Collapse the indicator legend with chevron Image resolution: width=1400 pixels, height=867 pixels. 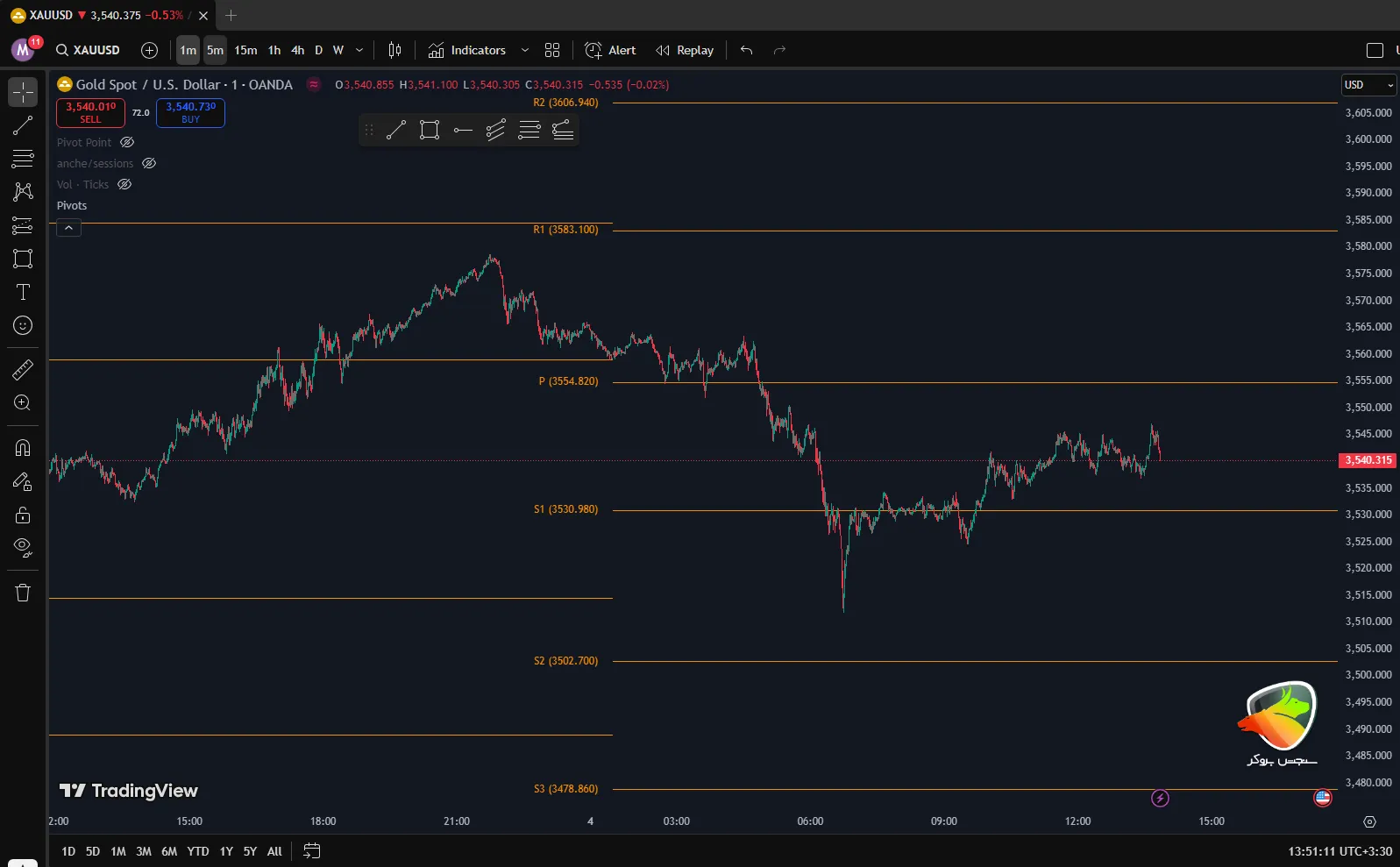click(68, 228)
